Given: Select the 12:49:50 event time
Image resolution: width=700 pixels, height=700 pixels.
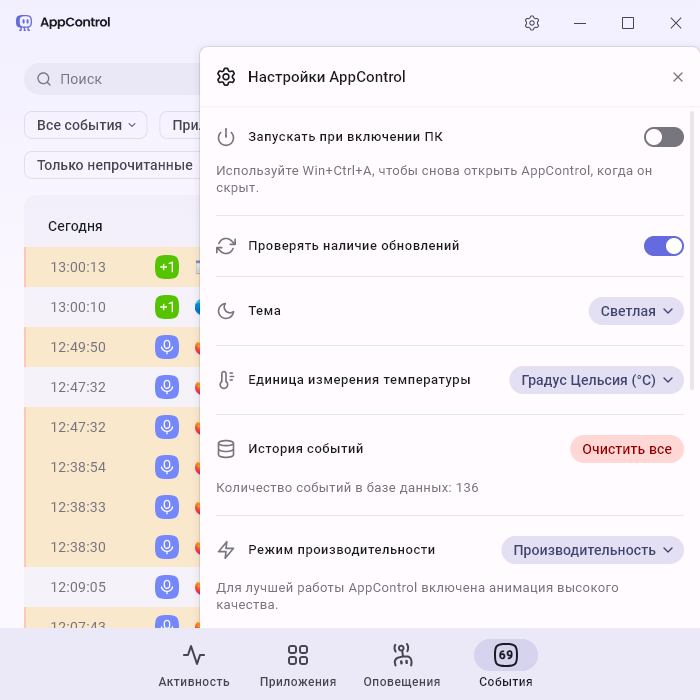Looking at the screenshot, I should click(x=78, y=347).
